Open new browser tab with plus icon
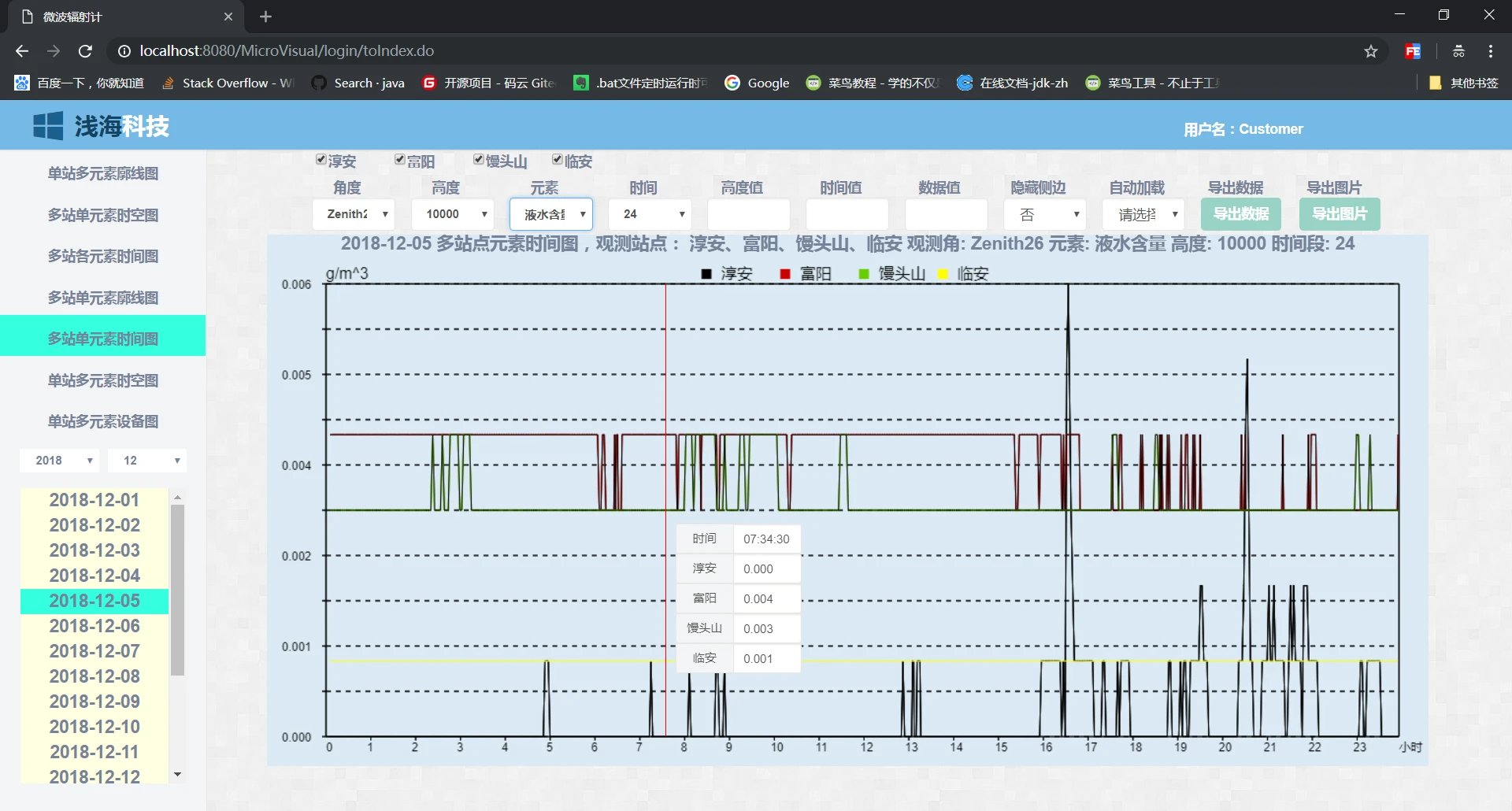Image resolution: width=1512 pixels, height=811 pixels. (265, 17)
